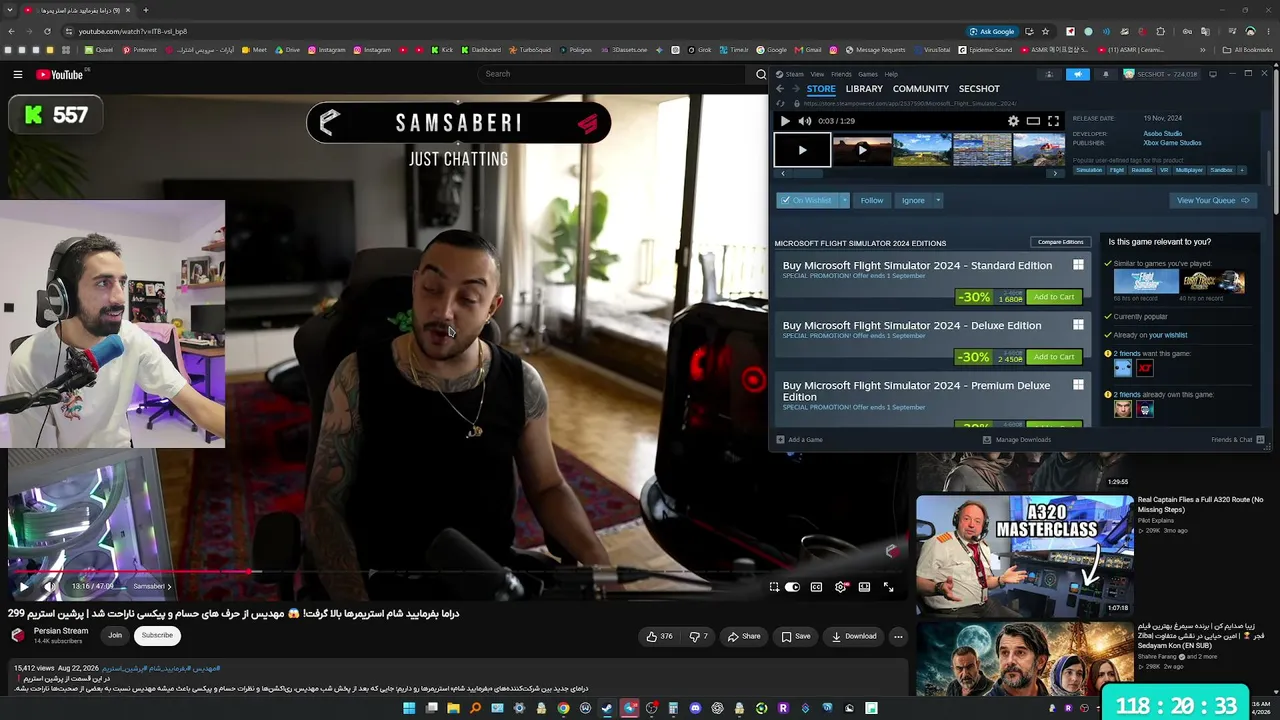The image size is (1280, 720).
Task: Subscribe to Persian Stream channel
Action: click(x=157, y=635)
